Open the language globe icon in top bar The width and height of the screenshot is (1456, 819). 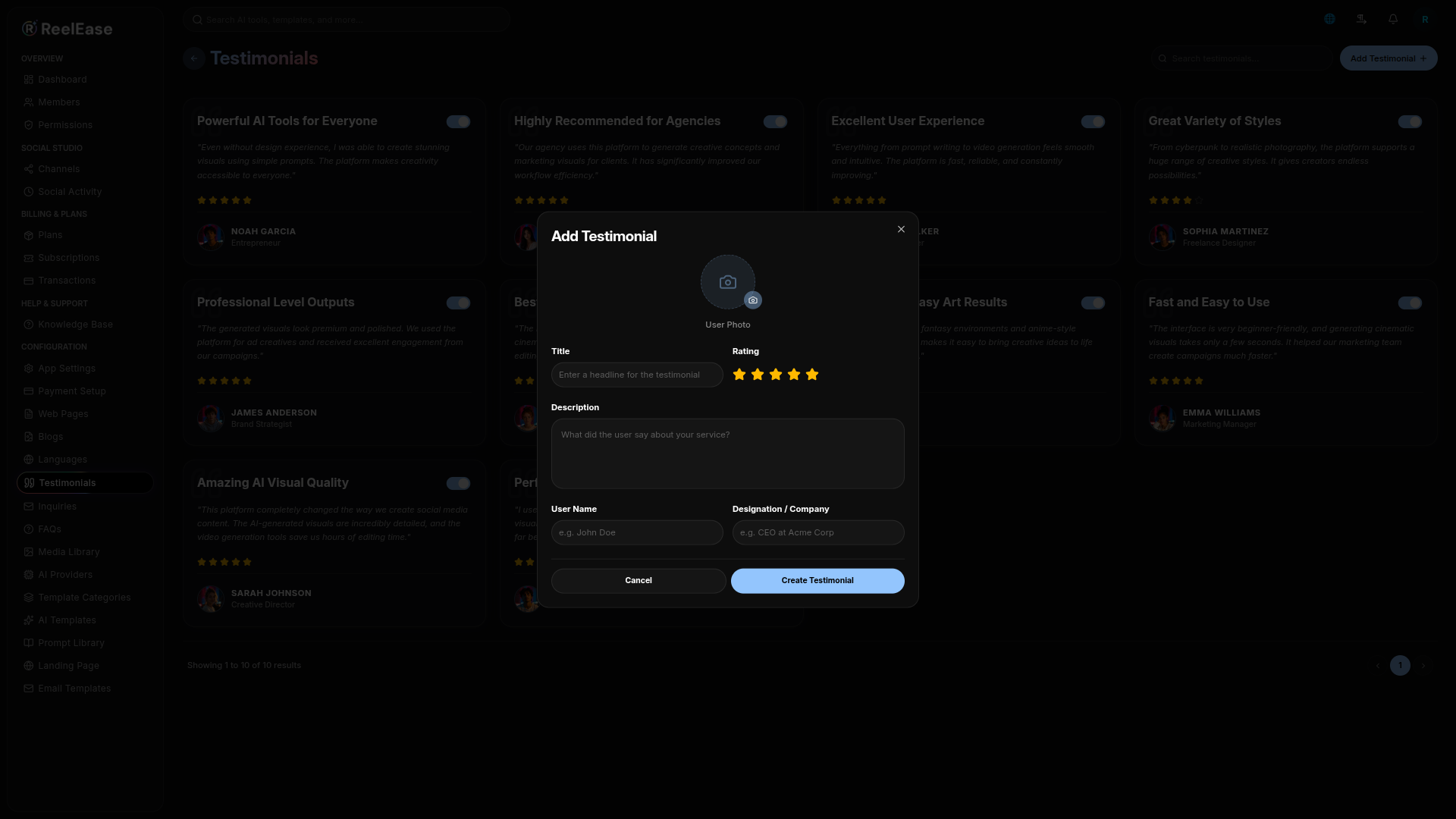point(1329,19)
